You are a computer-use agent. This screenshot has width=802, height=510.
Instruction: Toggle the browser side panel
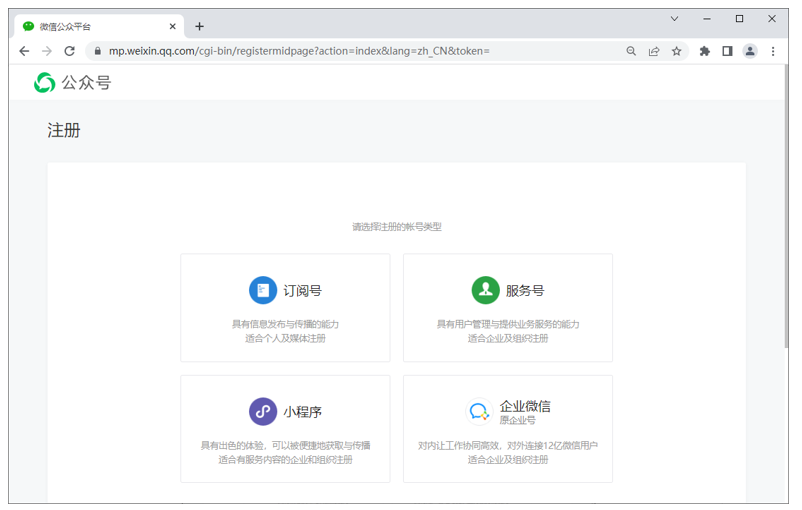pyautogui.click(x=727, y=51)
